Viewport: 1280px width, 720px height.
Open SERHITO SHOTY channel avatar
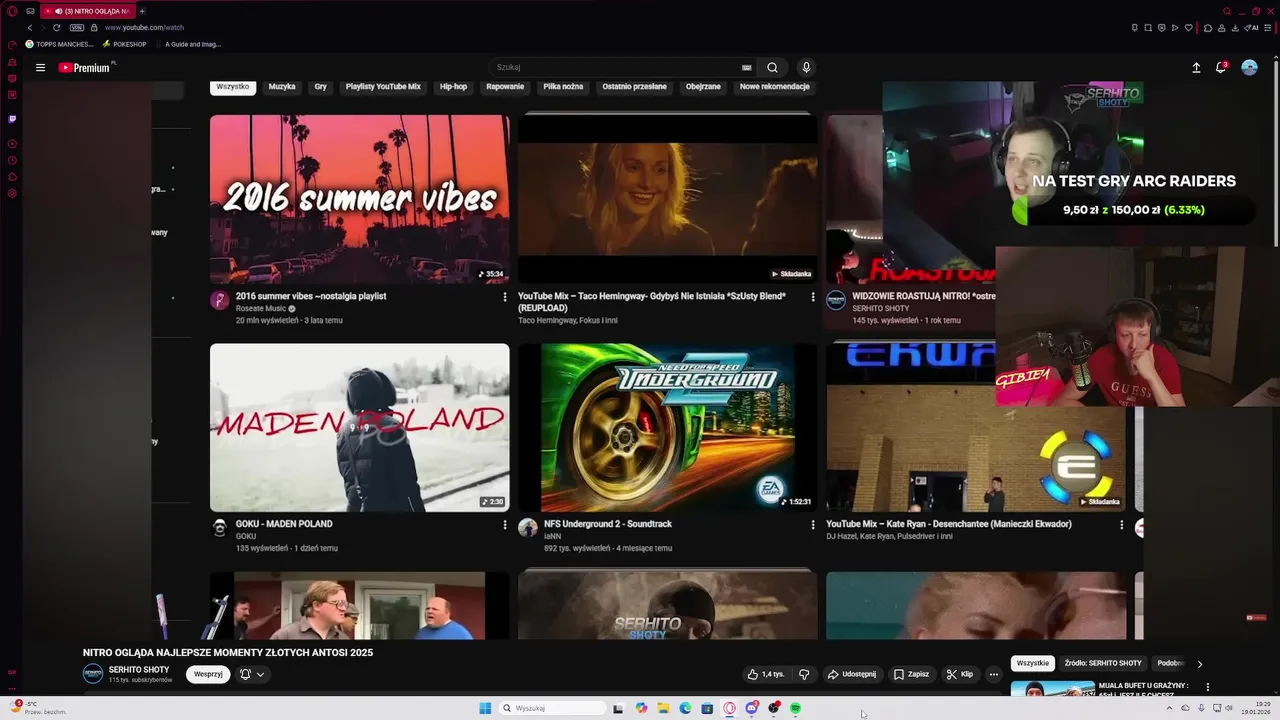pyautogui.click(x=93, y=674)
